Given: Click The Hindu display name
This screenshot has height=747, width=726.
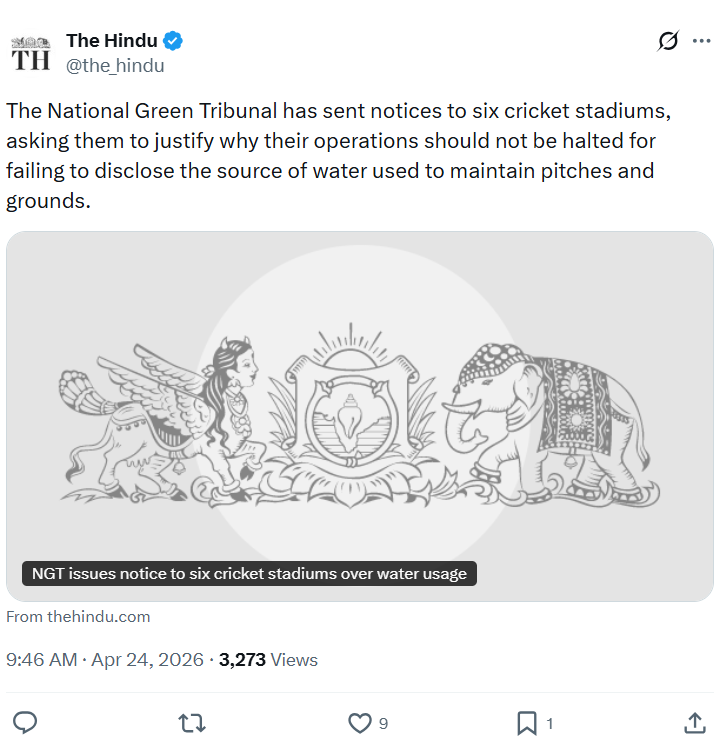Looking at the screenshot, I should (x=111, y=41).
